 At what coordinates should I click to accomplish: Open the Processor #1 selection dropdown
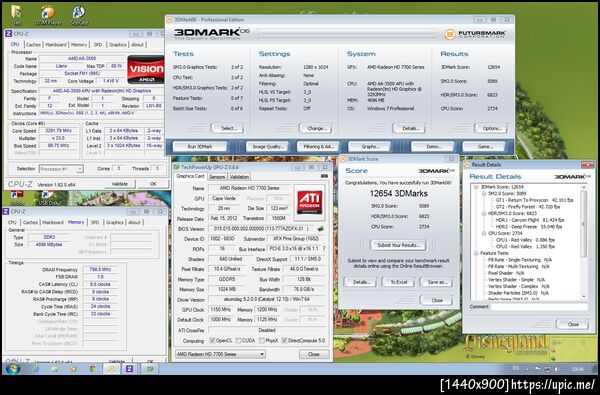pos(61,169)
